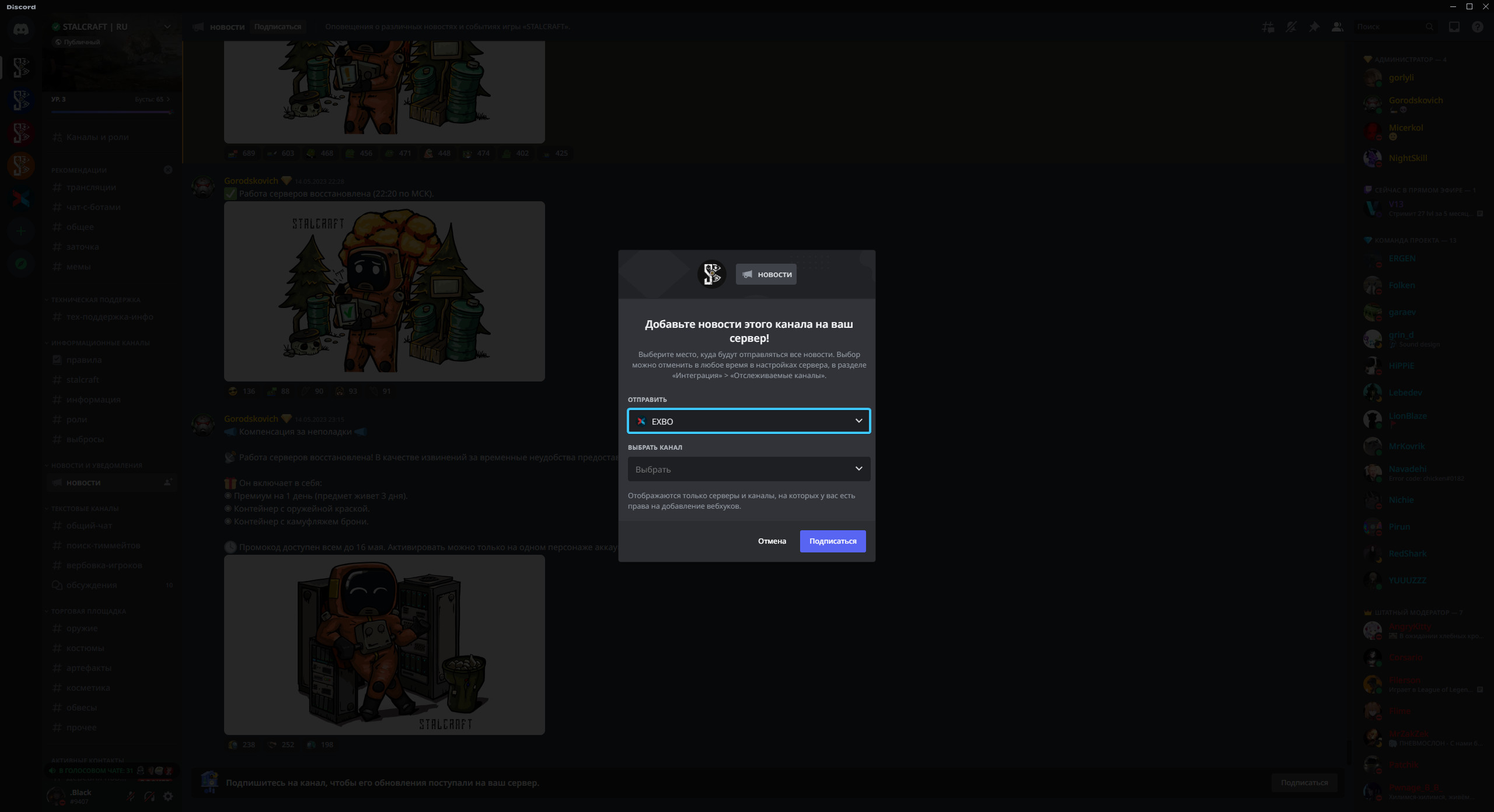Toggle headphone deafen in user panel
The height and width of the screenshot is (812, 1494).
(149, 796)
